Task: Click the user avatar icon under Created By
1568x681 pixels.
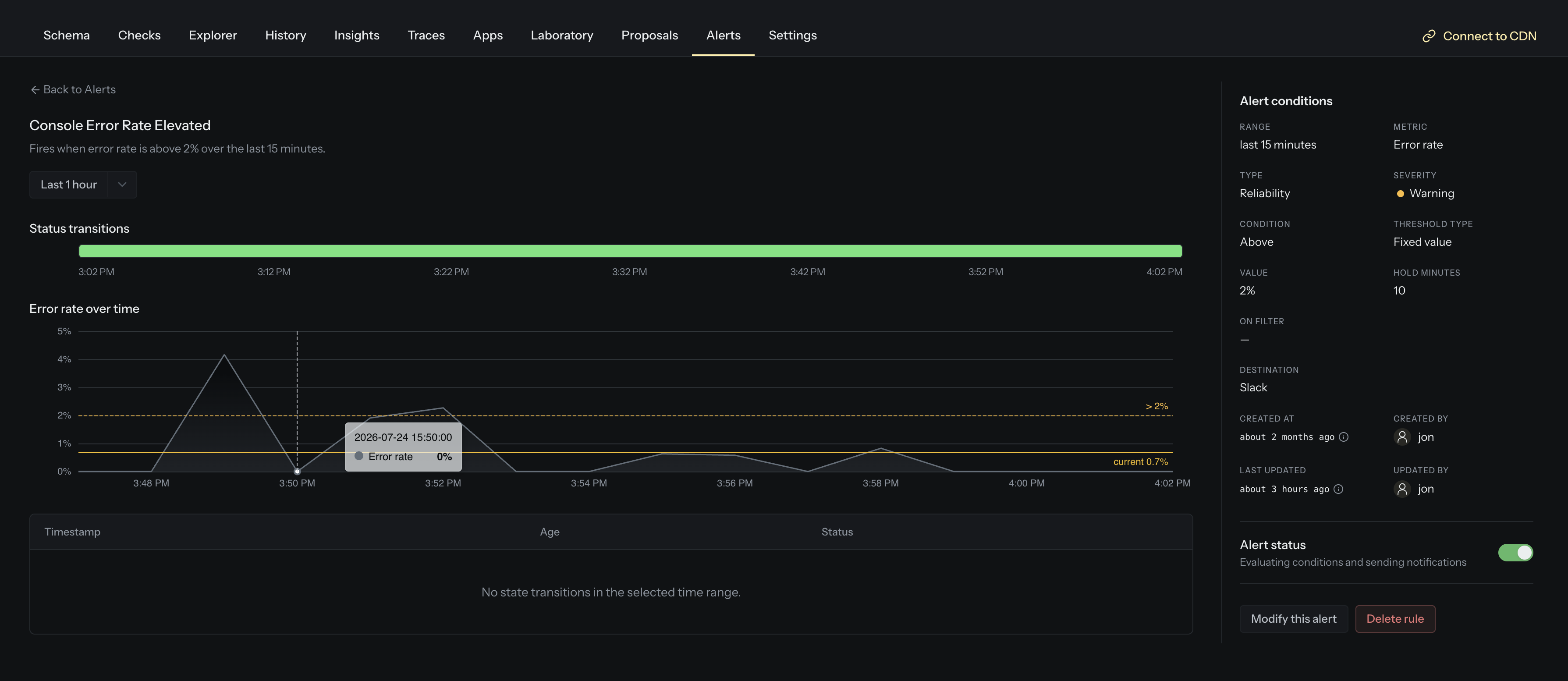Action: coord(1402,437)
